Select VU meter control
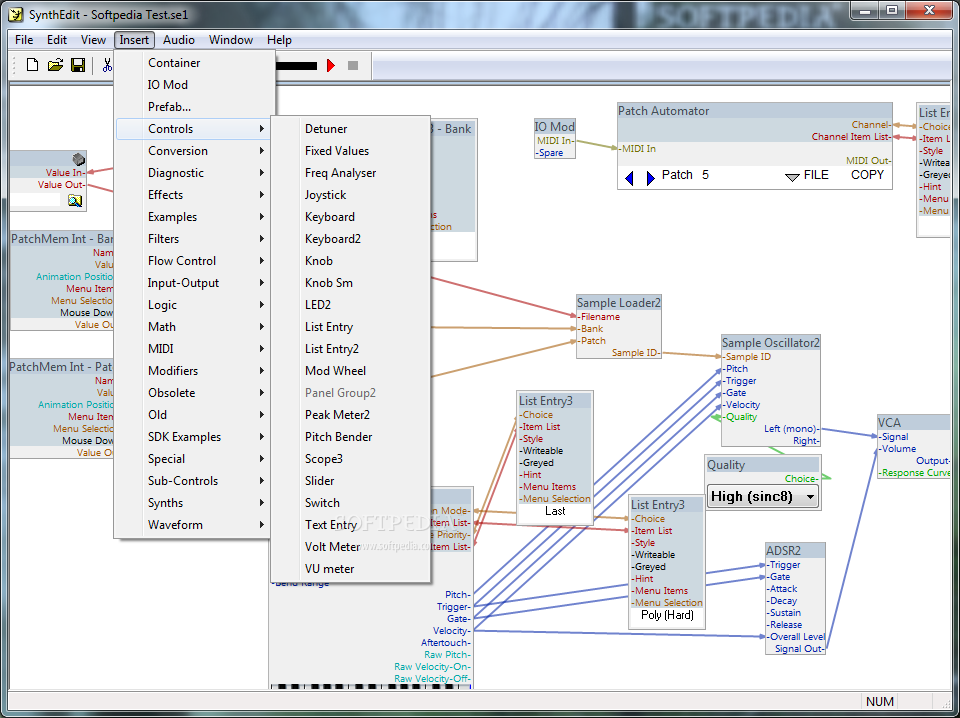 350,569
